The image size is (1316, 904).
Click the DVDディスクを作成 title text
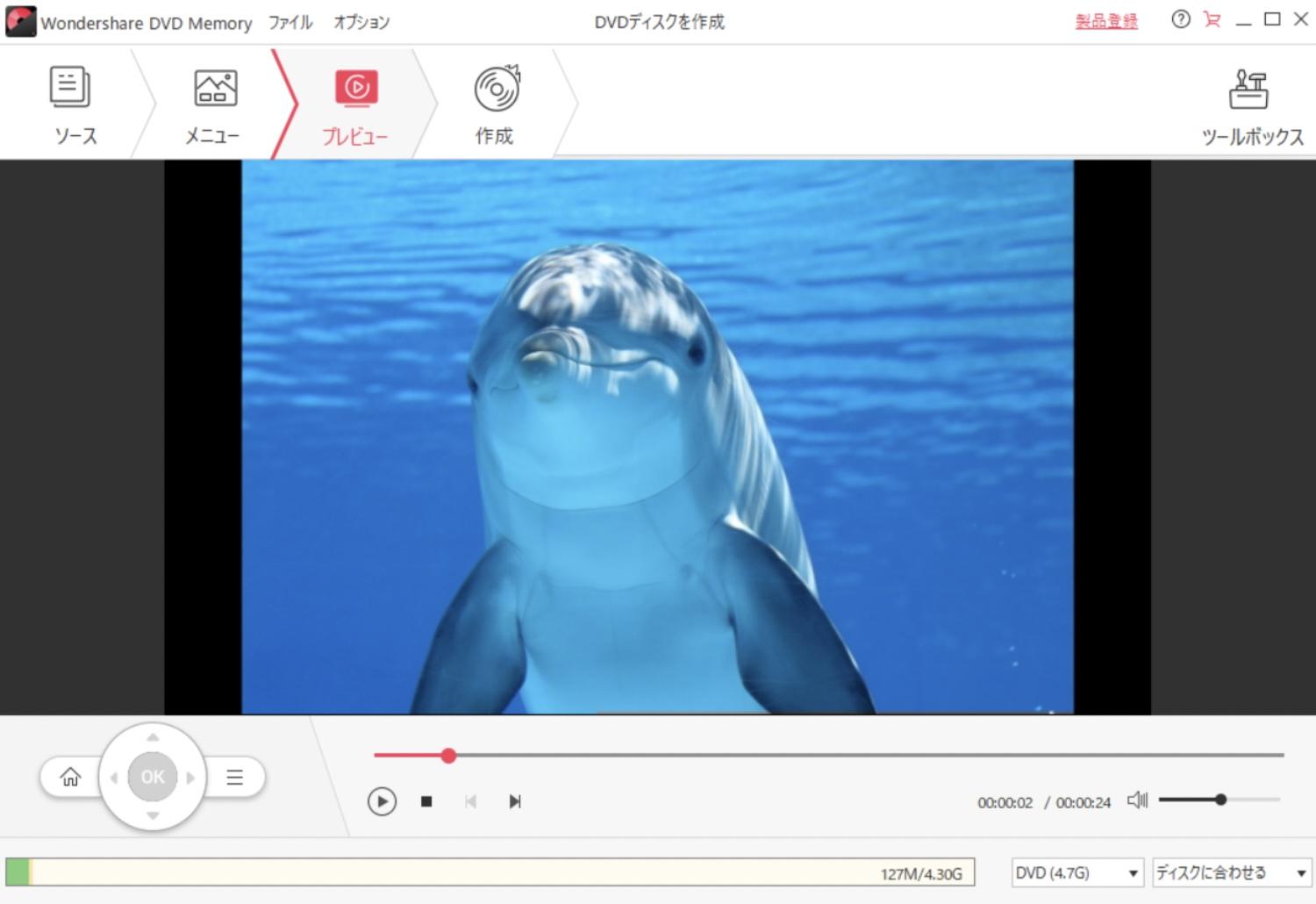pyautogui.click(x=659, y=22)
